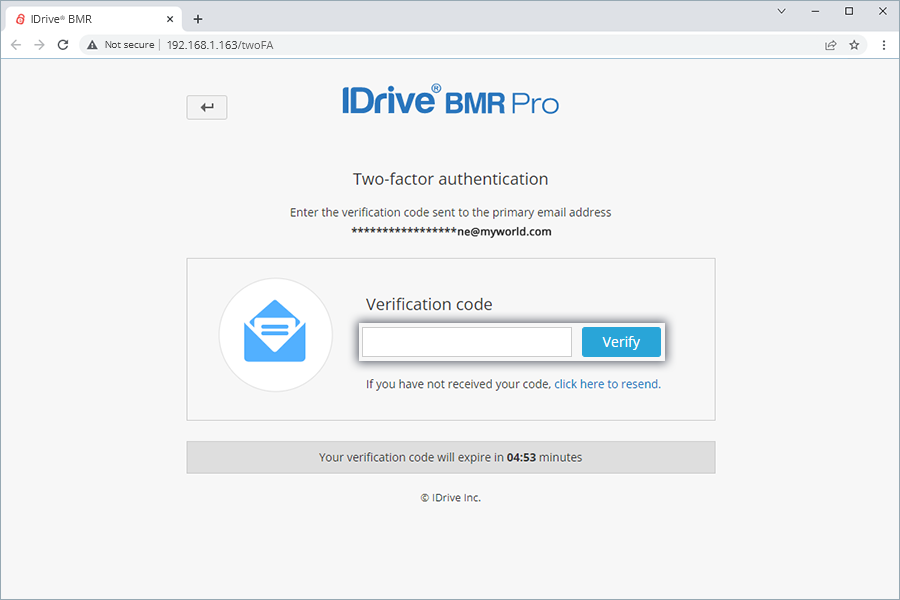Click the '© IDrive Inc.' footer text
The width and height of the screenshot is (900, 600).
click(451, 498)
